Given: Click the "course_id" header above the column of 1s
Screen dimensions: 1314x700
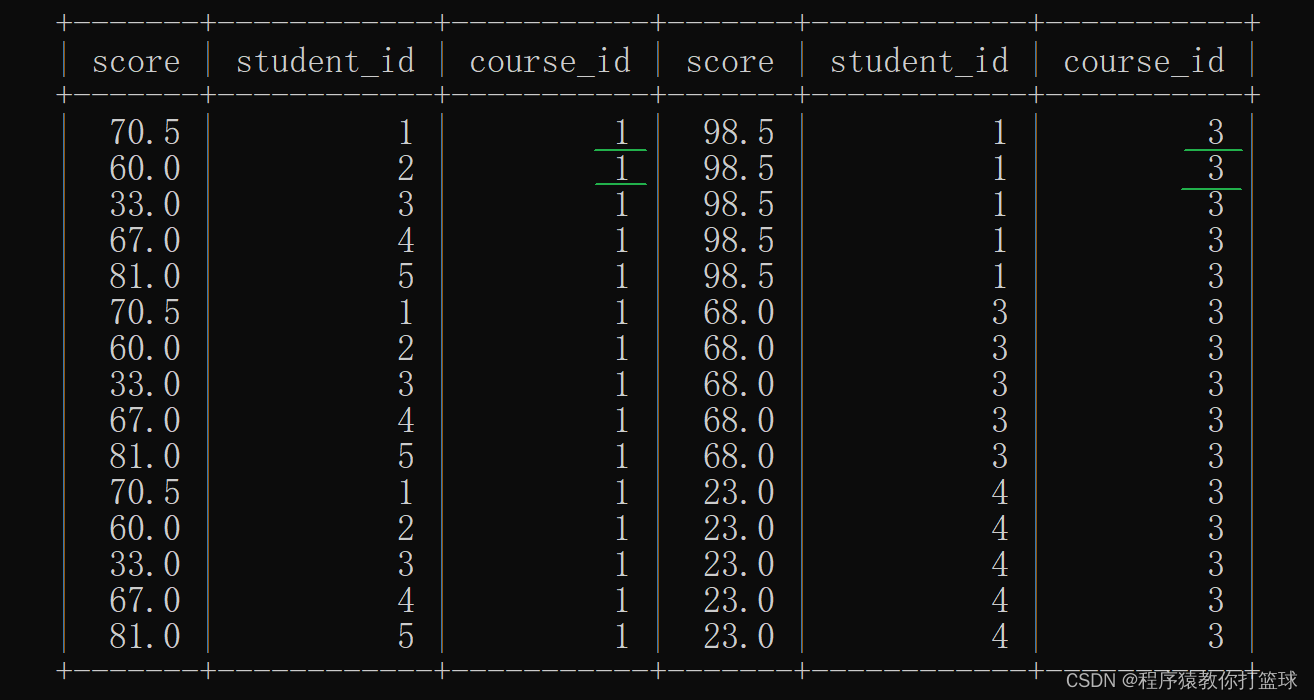Looking at the screenshot, I should tap(550, 62).
